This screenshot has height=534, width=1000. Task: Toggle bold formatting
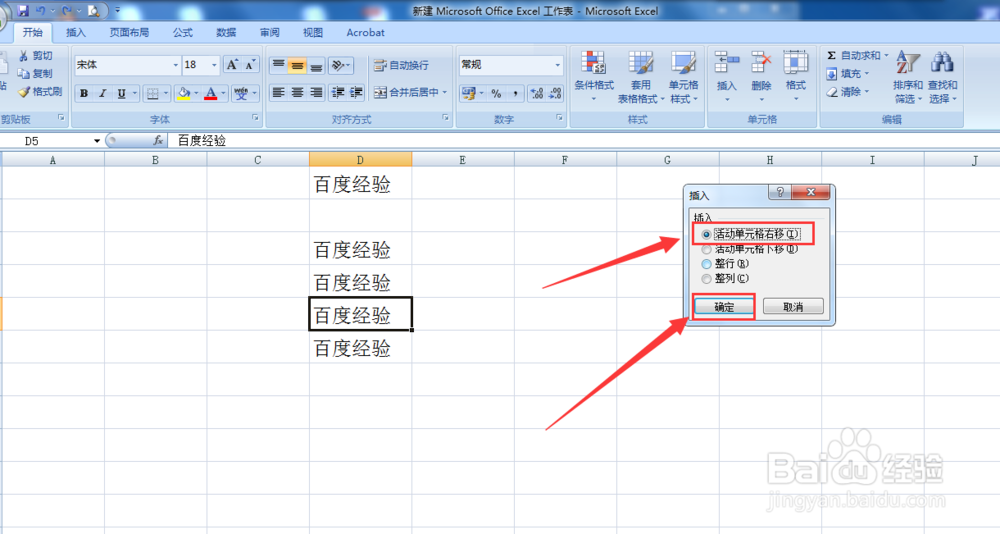click(x=84, y=93)
